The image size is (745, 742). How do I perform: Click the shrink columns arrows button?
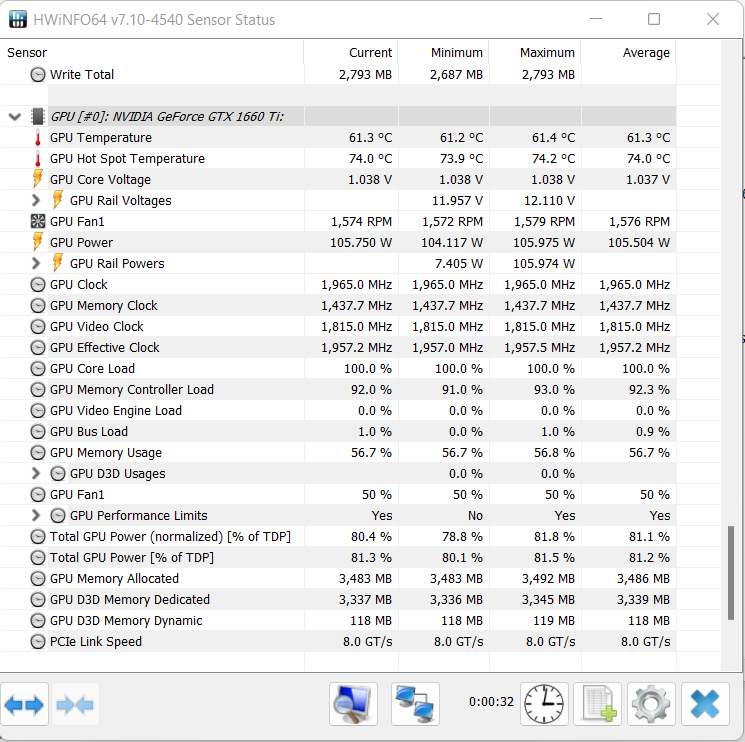[75, 704]
